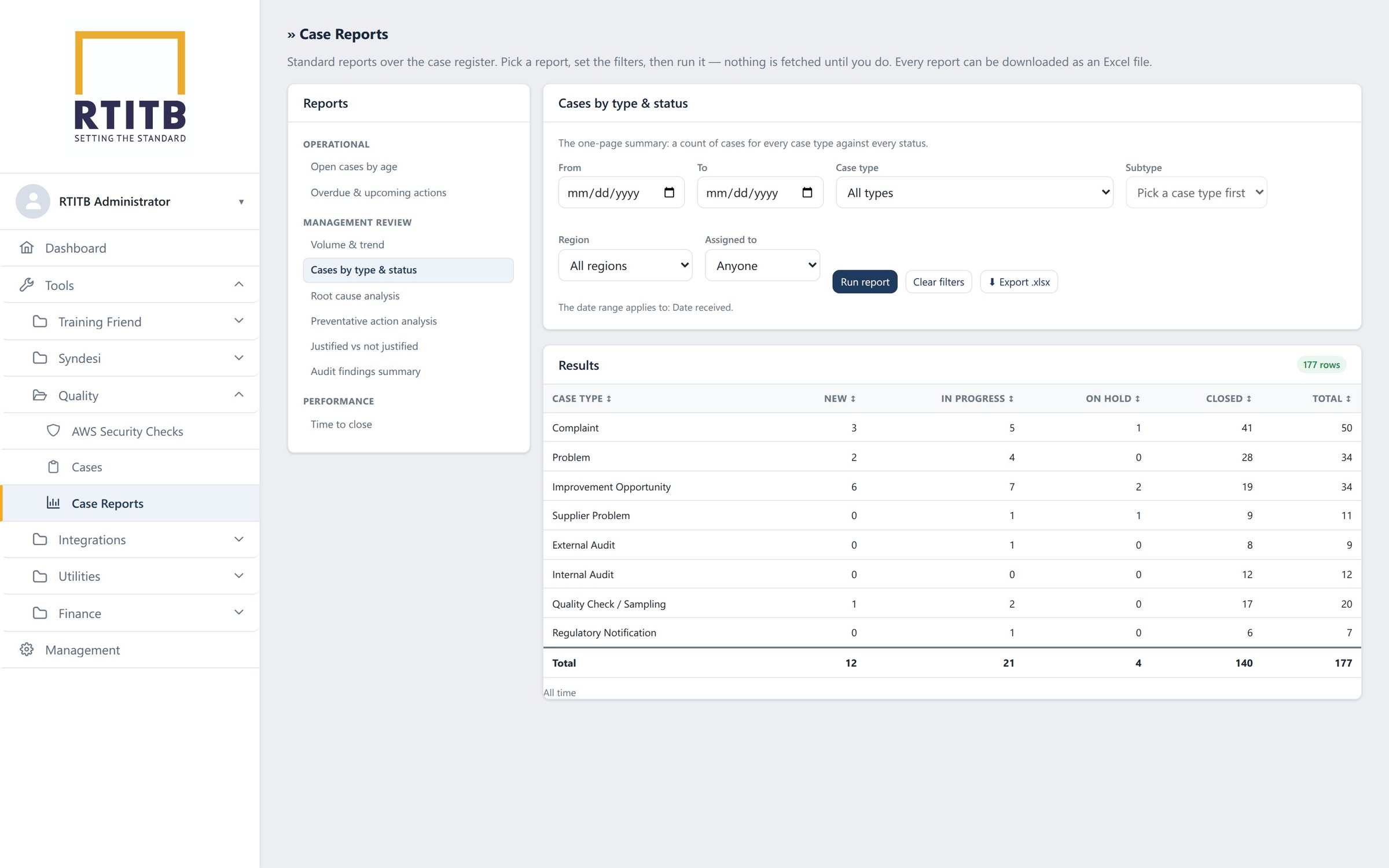Click the Clear filters button
The image size is (1389, 868).
point(938,282)
